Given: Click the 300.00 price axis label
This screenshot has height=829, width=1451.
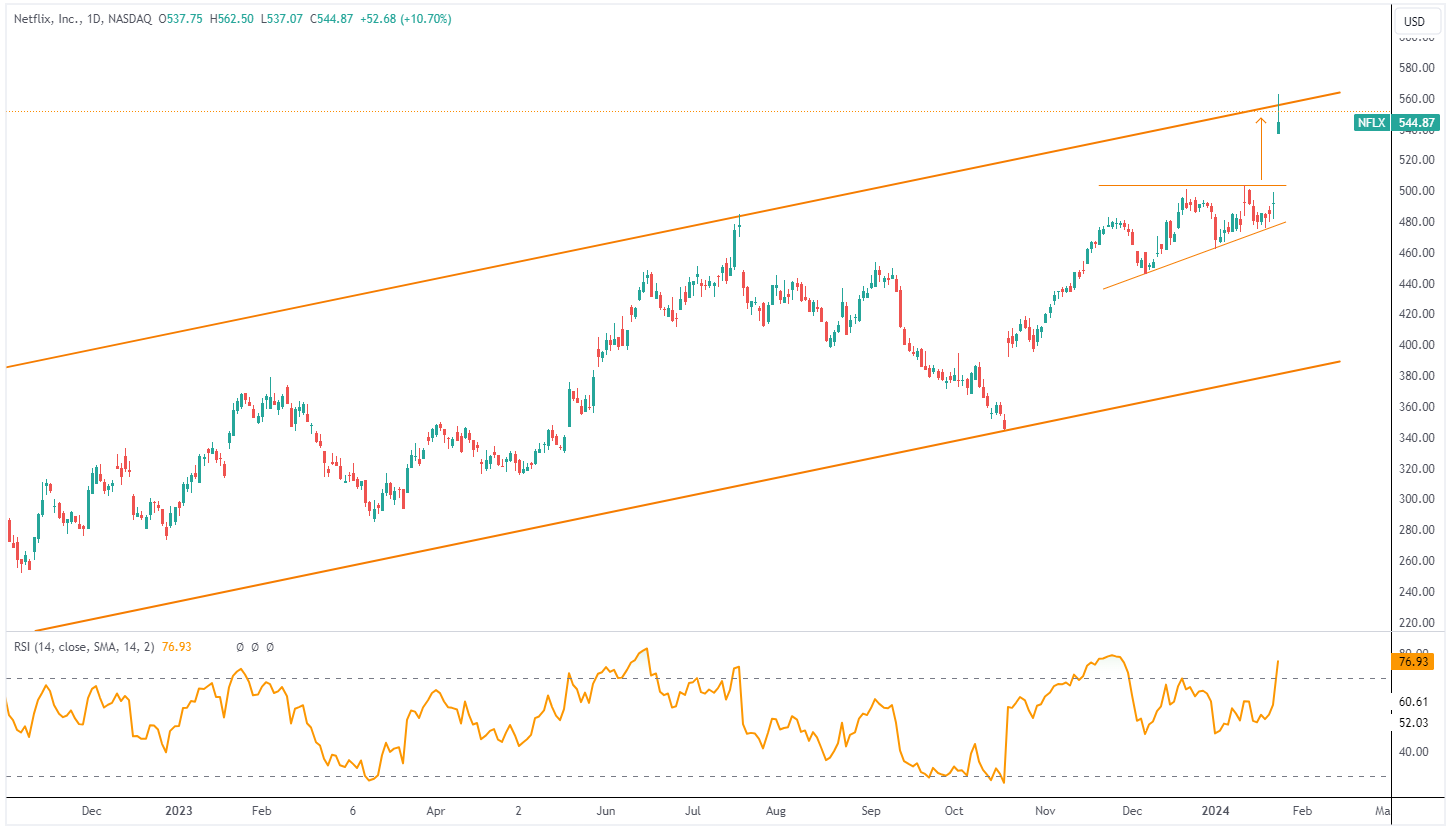Looking at the screenshot, I should (x=1418, y=499).
